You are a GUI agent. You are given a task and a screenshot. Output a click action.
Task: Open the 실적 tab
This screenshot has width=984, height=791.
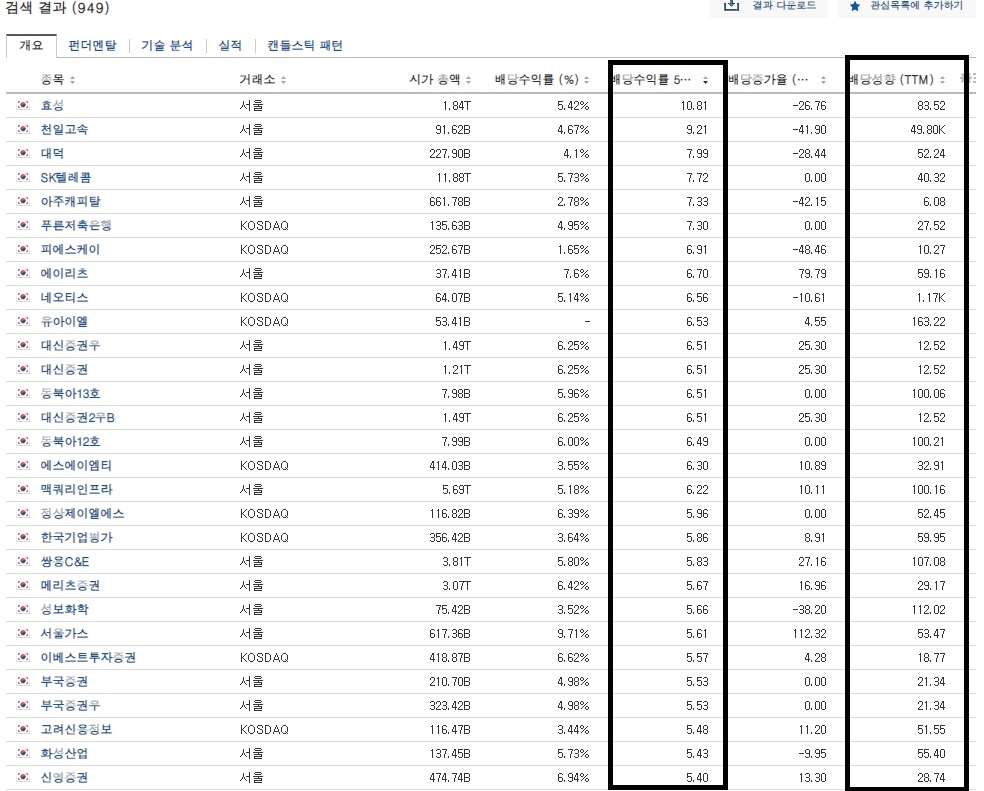(230, 45)
